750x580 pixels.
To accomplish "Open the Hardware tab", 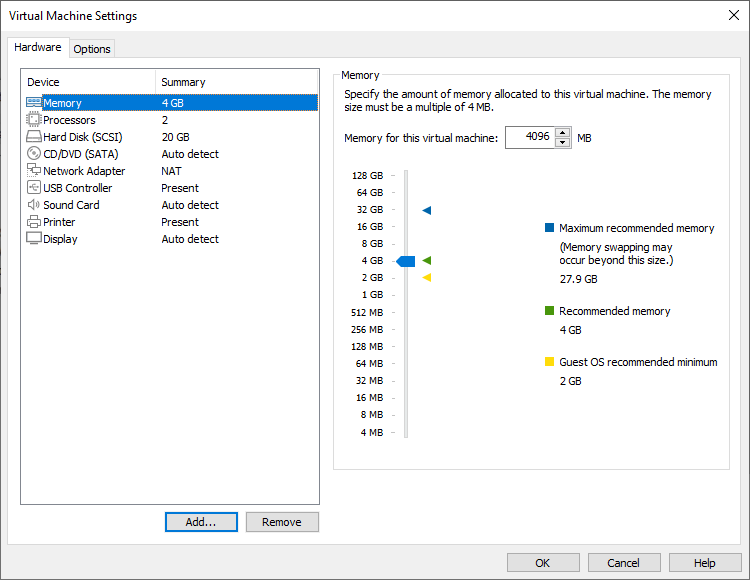I will [x=38, y=48].
